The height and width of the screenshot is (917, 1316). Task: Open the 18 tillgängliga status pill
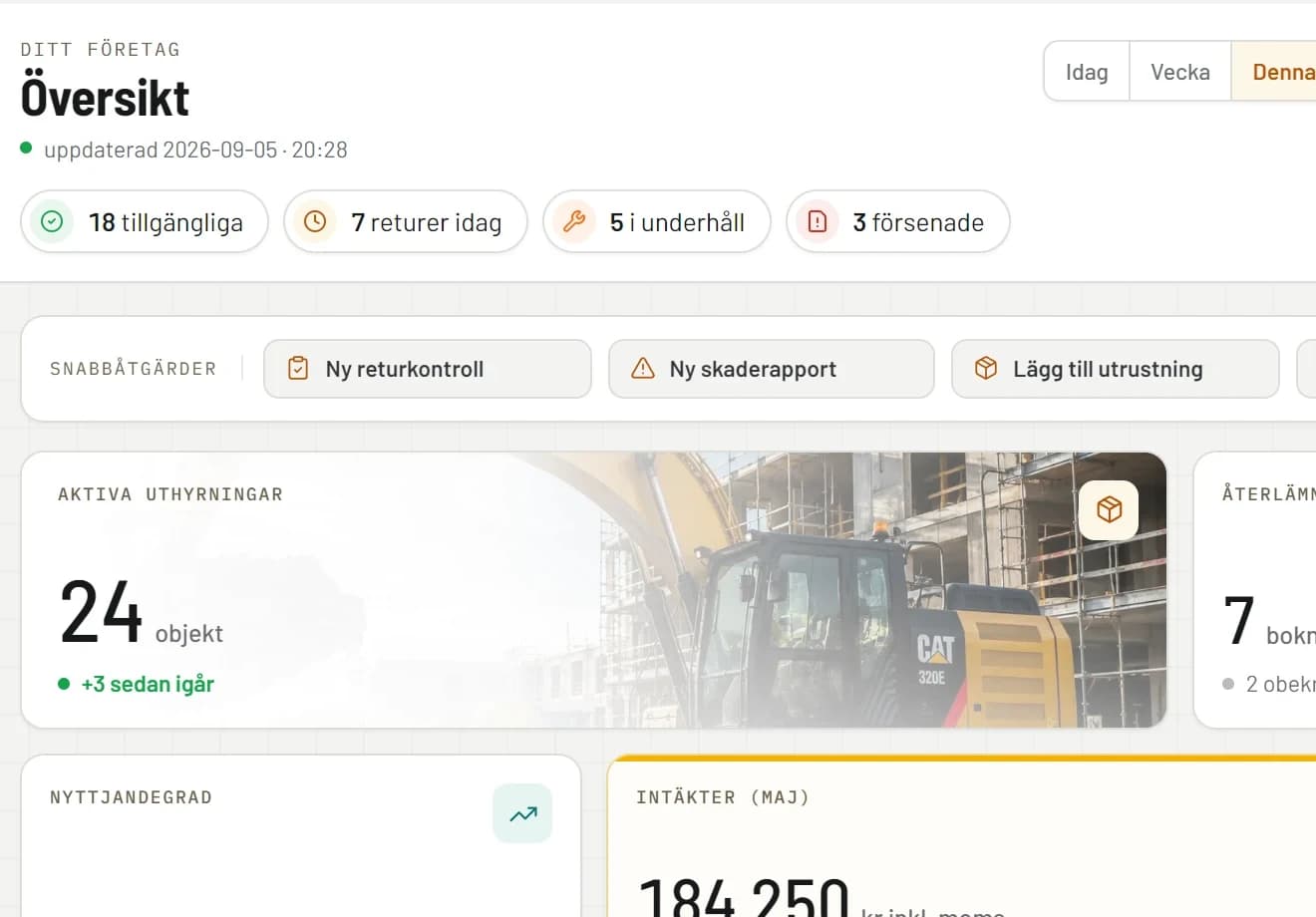[x=145, y=221]
